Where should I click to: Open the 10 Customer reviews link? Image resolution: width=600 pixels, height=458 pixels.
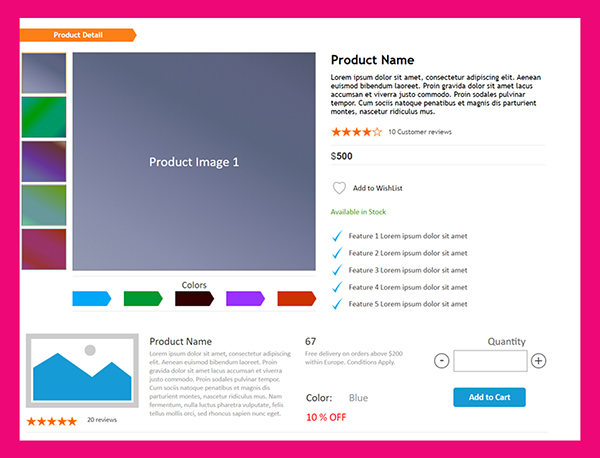point(420,132)
